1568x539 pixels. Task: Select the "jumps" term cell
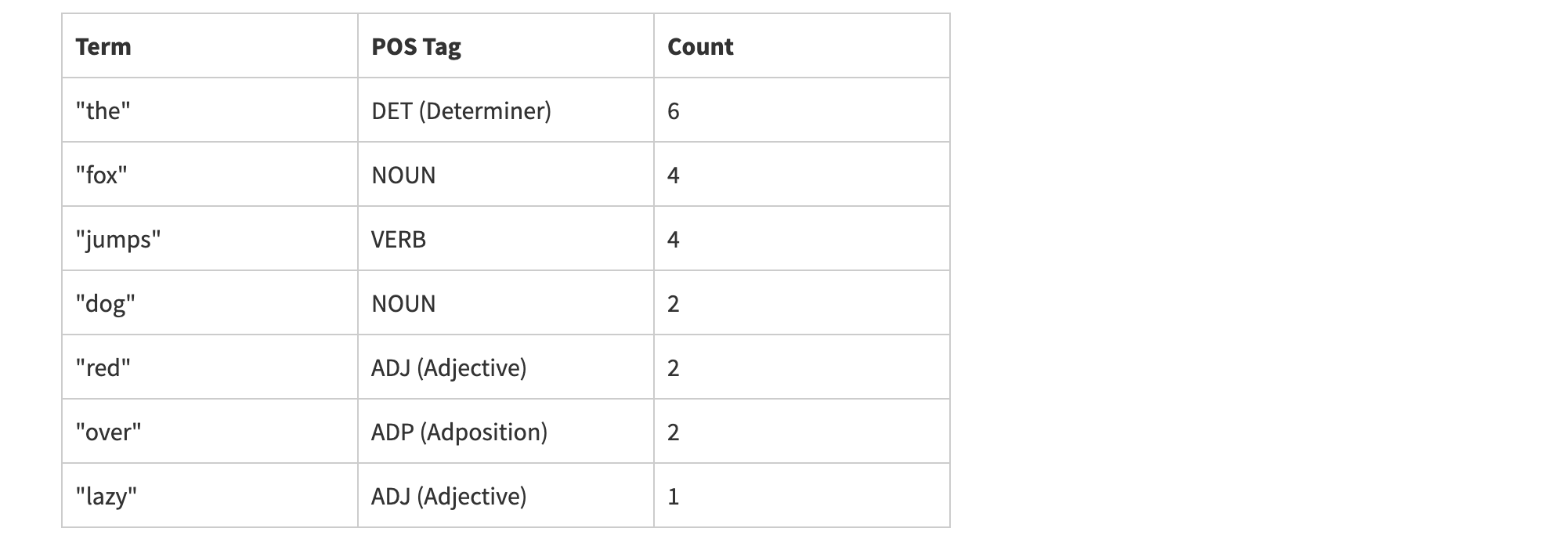point(118,240)
